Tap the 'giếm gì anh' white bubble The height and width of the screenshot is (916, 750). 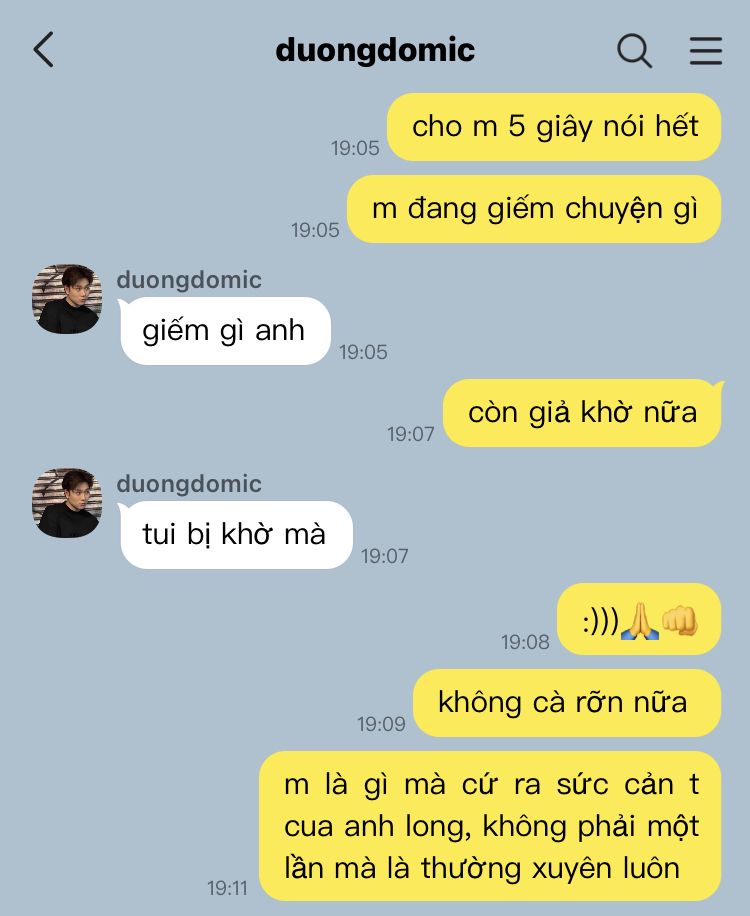[x=225, y=331]
